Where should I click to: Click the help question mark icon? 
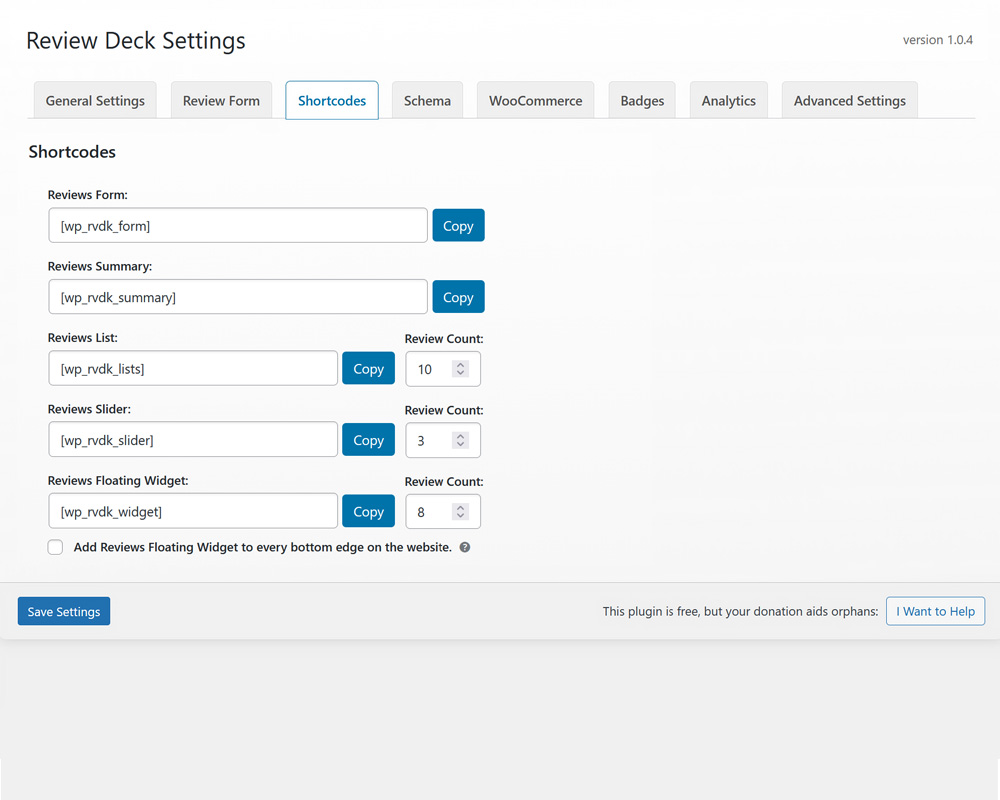[462, 547]
